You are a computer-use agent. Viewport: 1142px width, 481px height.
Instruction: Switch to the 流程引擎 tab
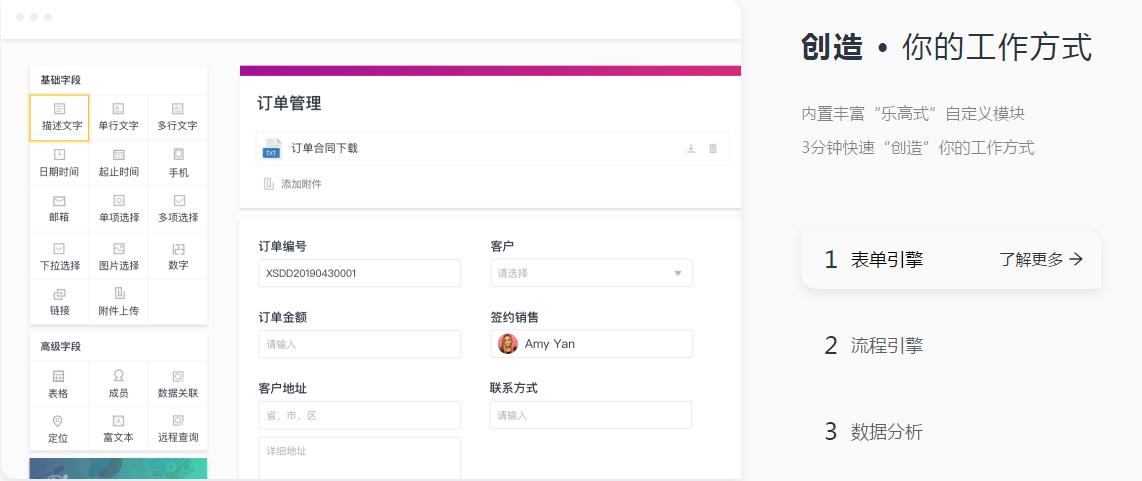point(886,346)
